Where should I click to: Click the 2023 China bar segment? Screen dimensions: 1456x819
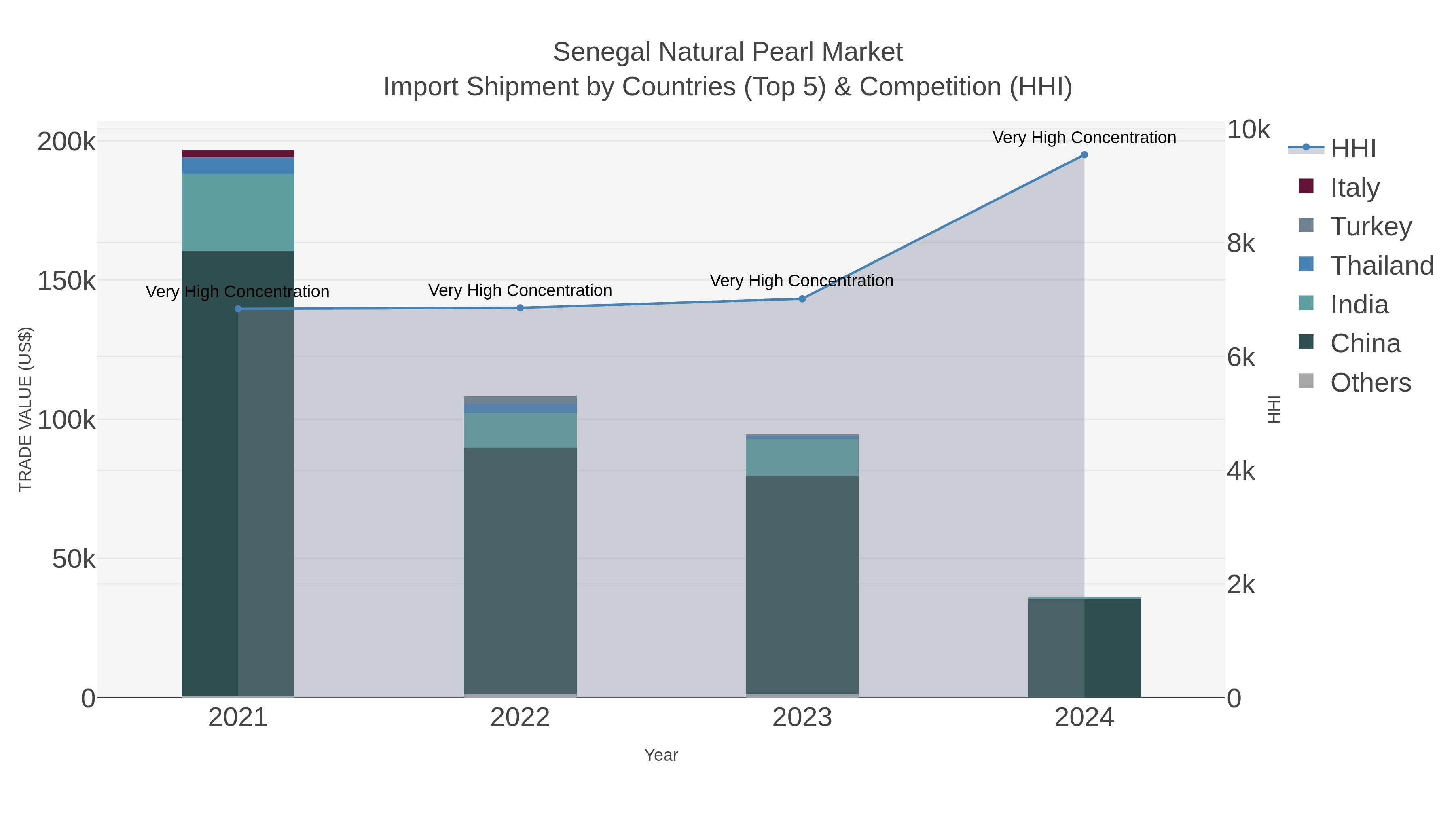(x=802, y=585)
